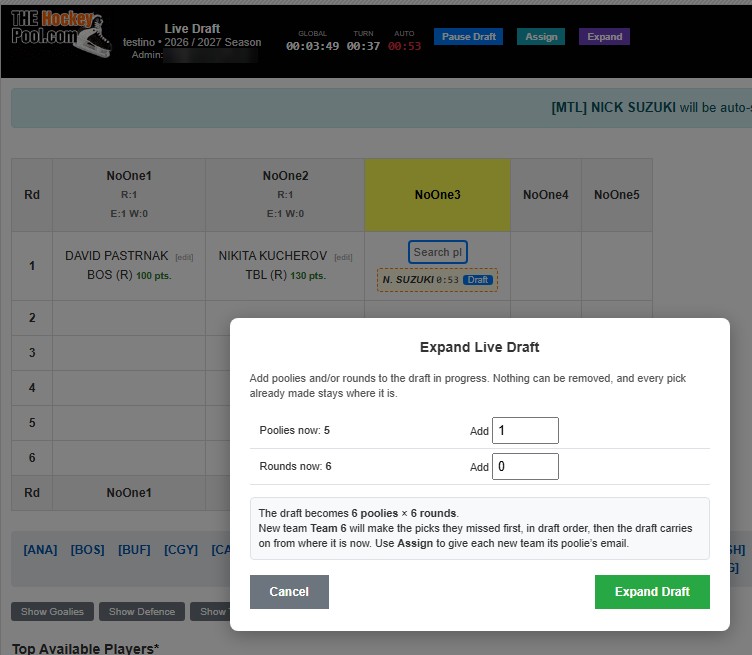Cancel the Expand Live Draft dialog
Image resolution: width=752 pixels, height=655 pixels.
coord(289,592)
